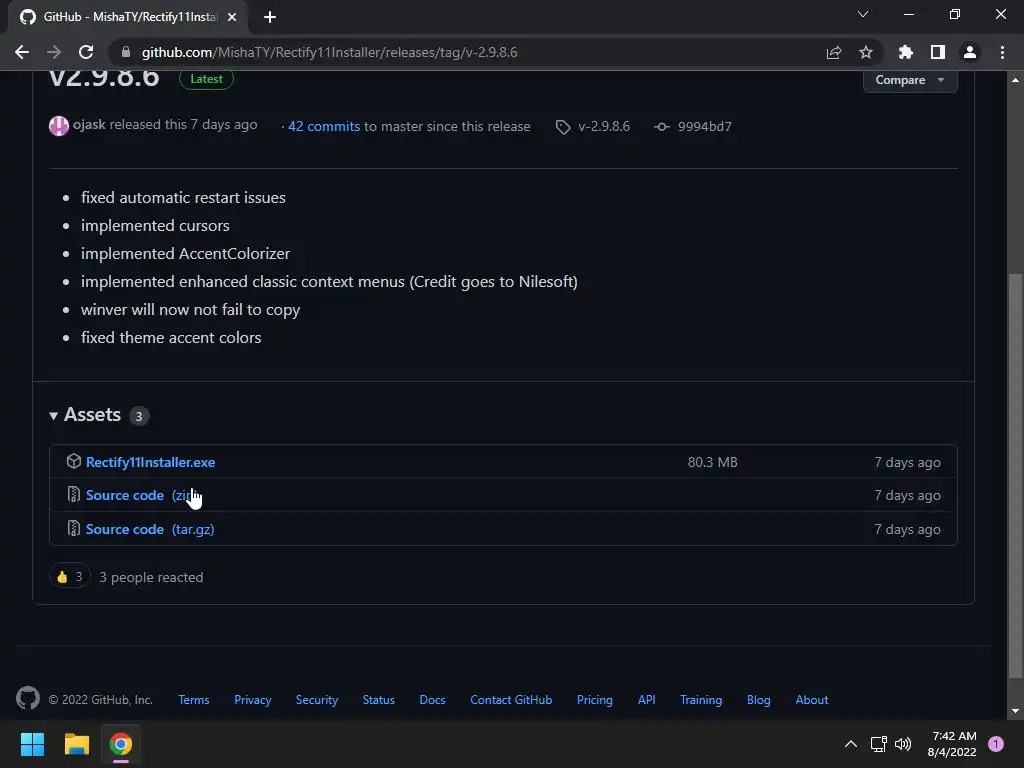Click the GitHub logo in footer
Screen dimensions: 1024x768
(x=27, y=699)
